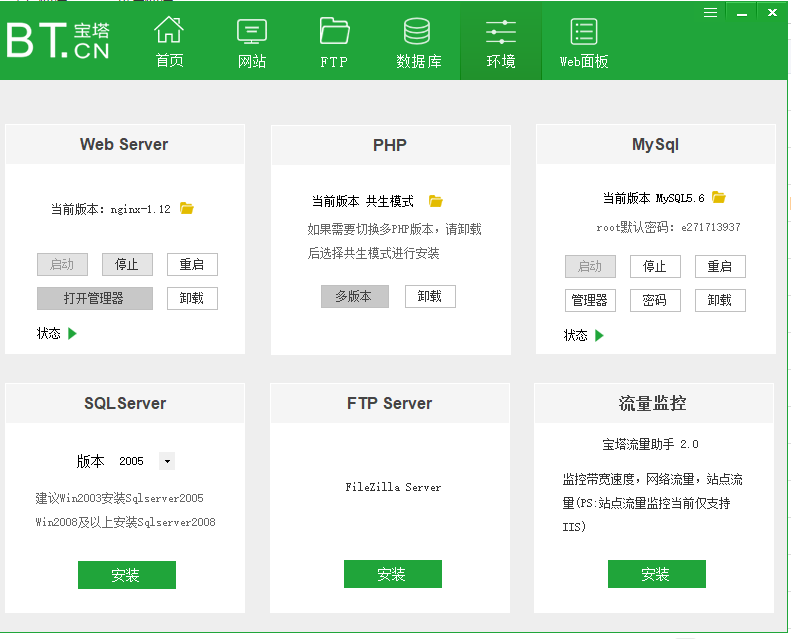Screen dimensions: 791x639
Task: Open the MySQL5.6 folder icon
Action: point(718,197)
